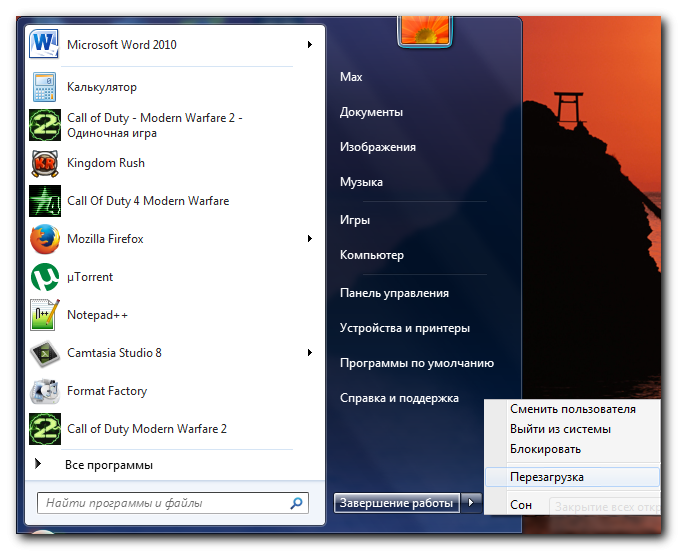
Task: Select Сменить пользователя from the menu
Action: (572, 409)
